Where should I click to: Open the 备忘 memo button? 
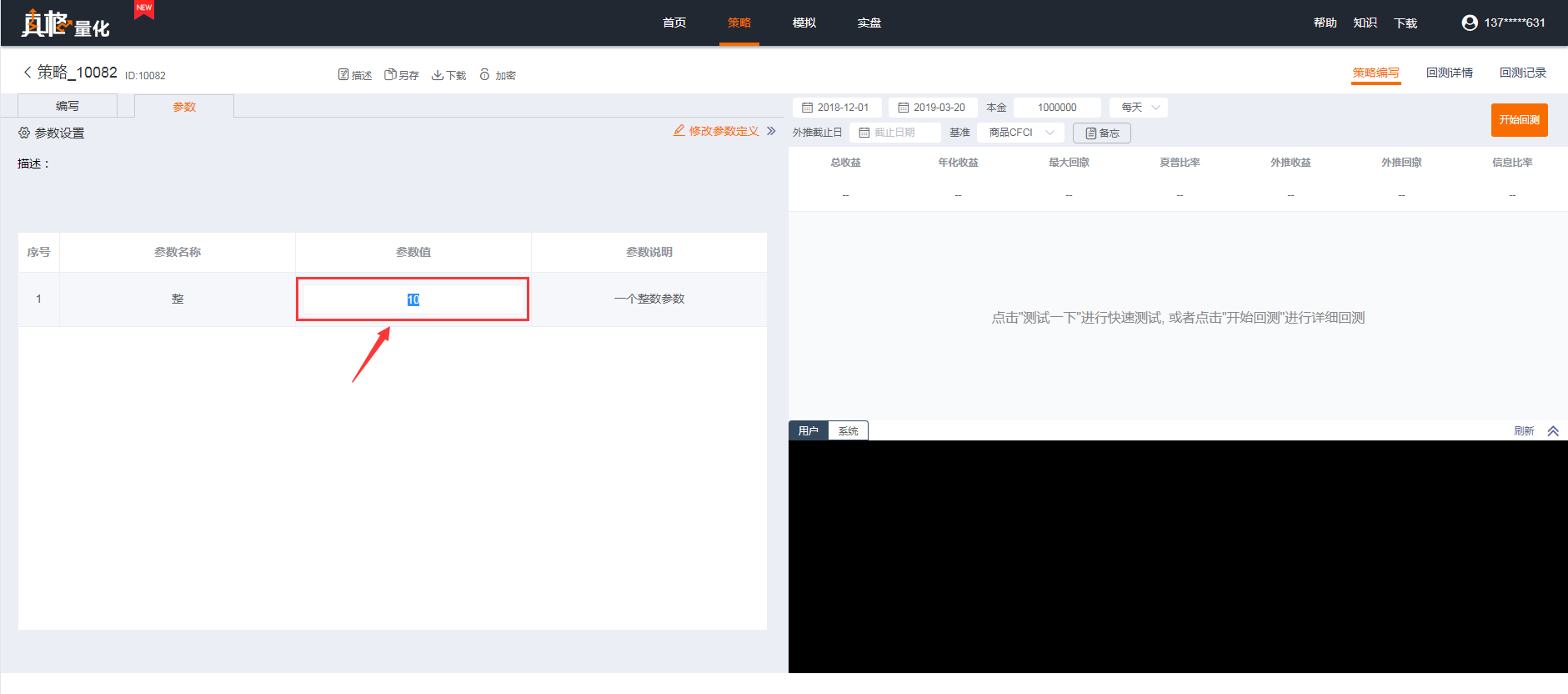[1101, 133]
